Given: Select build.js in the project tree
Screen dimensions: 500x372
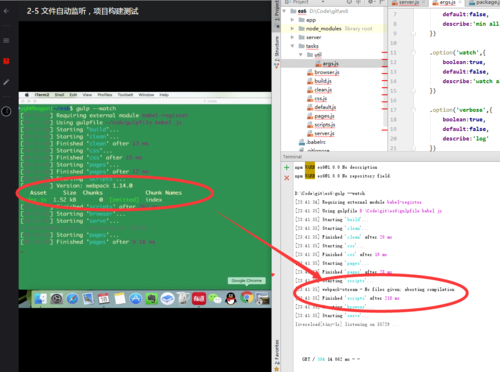Looking at the screenshot, I should click(323, 81).
